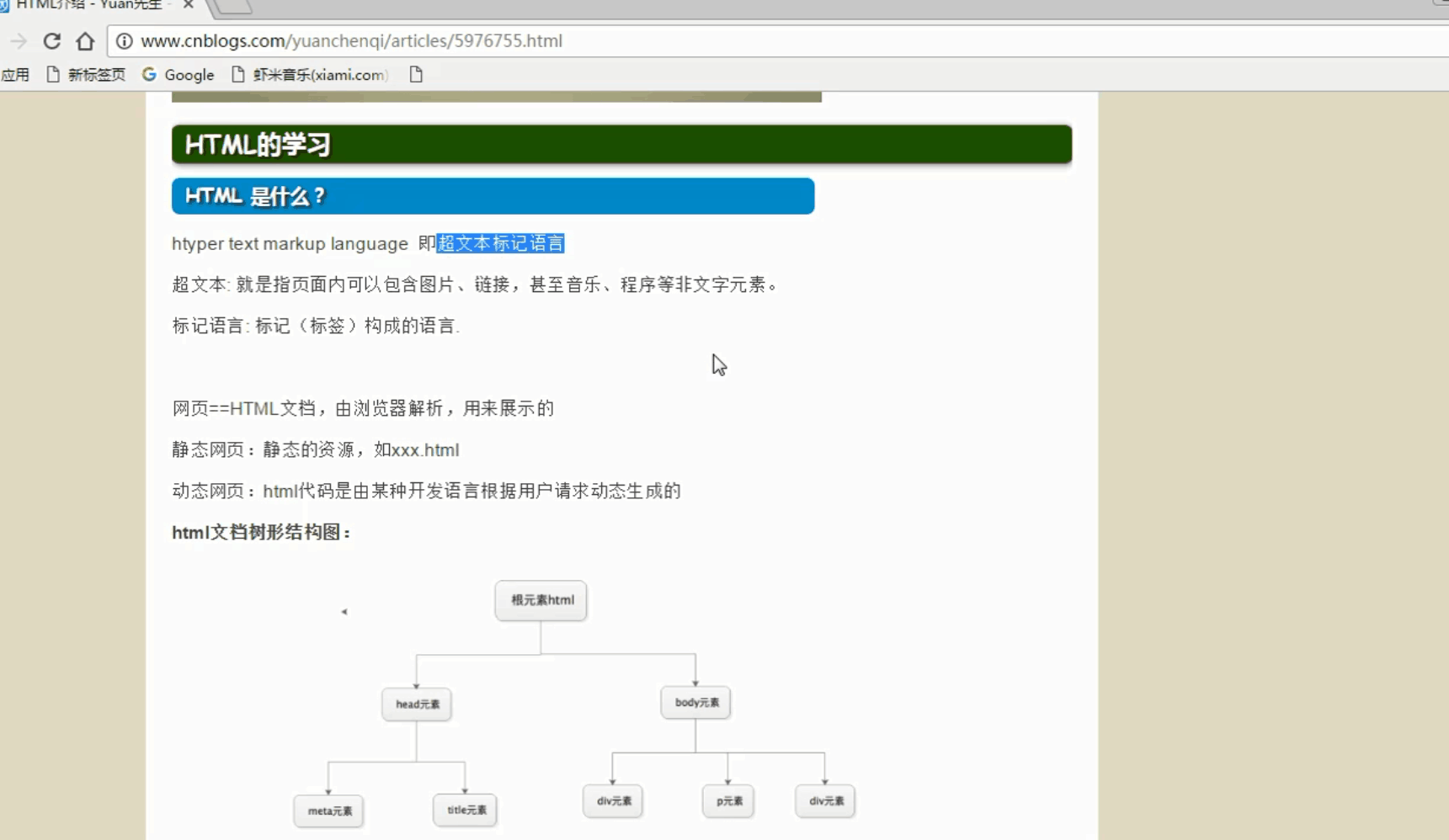Click the site information icon in address bar

click(x=124, y=40)
